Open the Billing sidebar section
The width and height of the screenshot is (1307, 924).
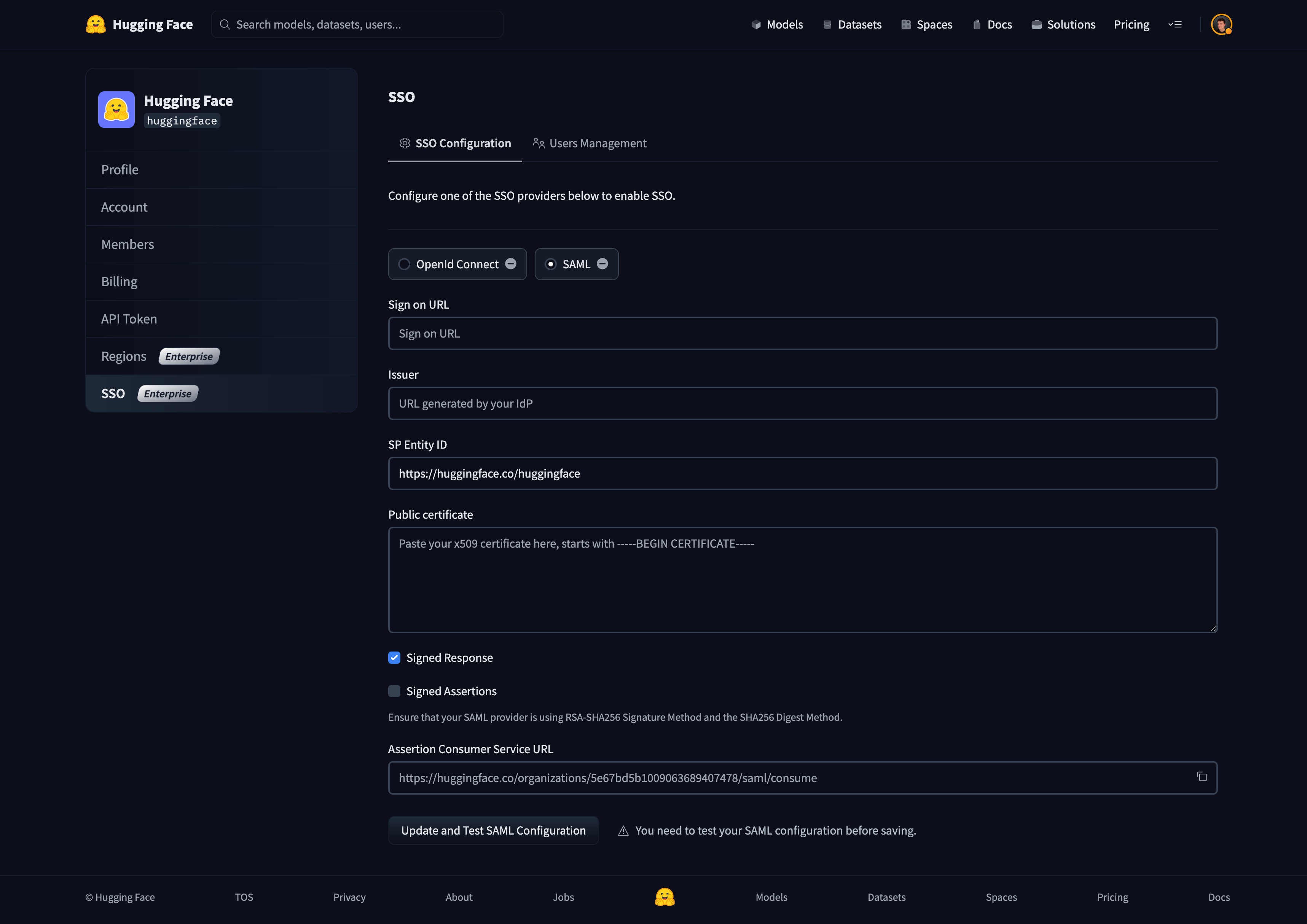120,282
